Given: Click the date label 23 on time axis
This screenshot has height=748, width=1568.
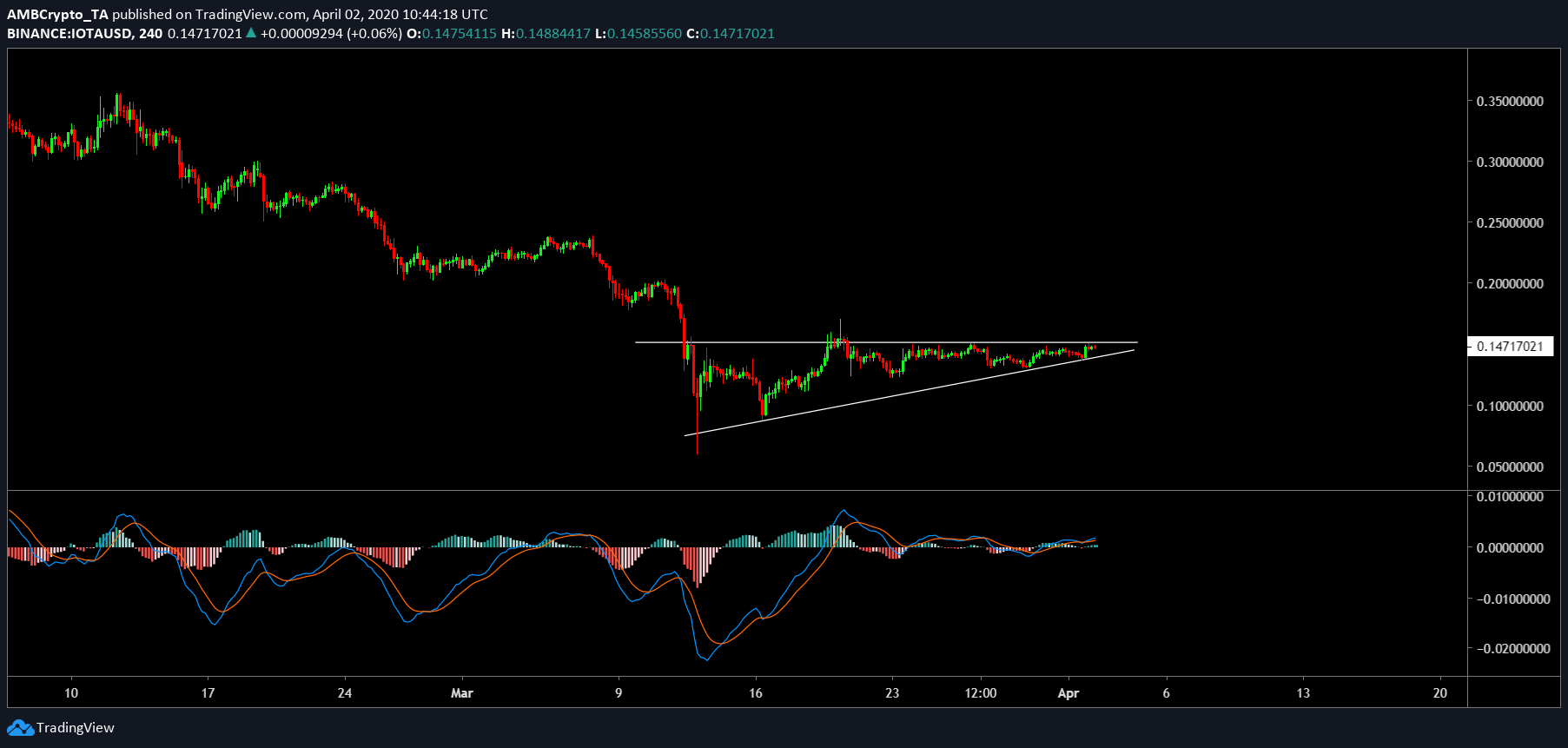Looking at the screenshot, I should point(892,692).
